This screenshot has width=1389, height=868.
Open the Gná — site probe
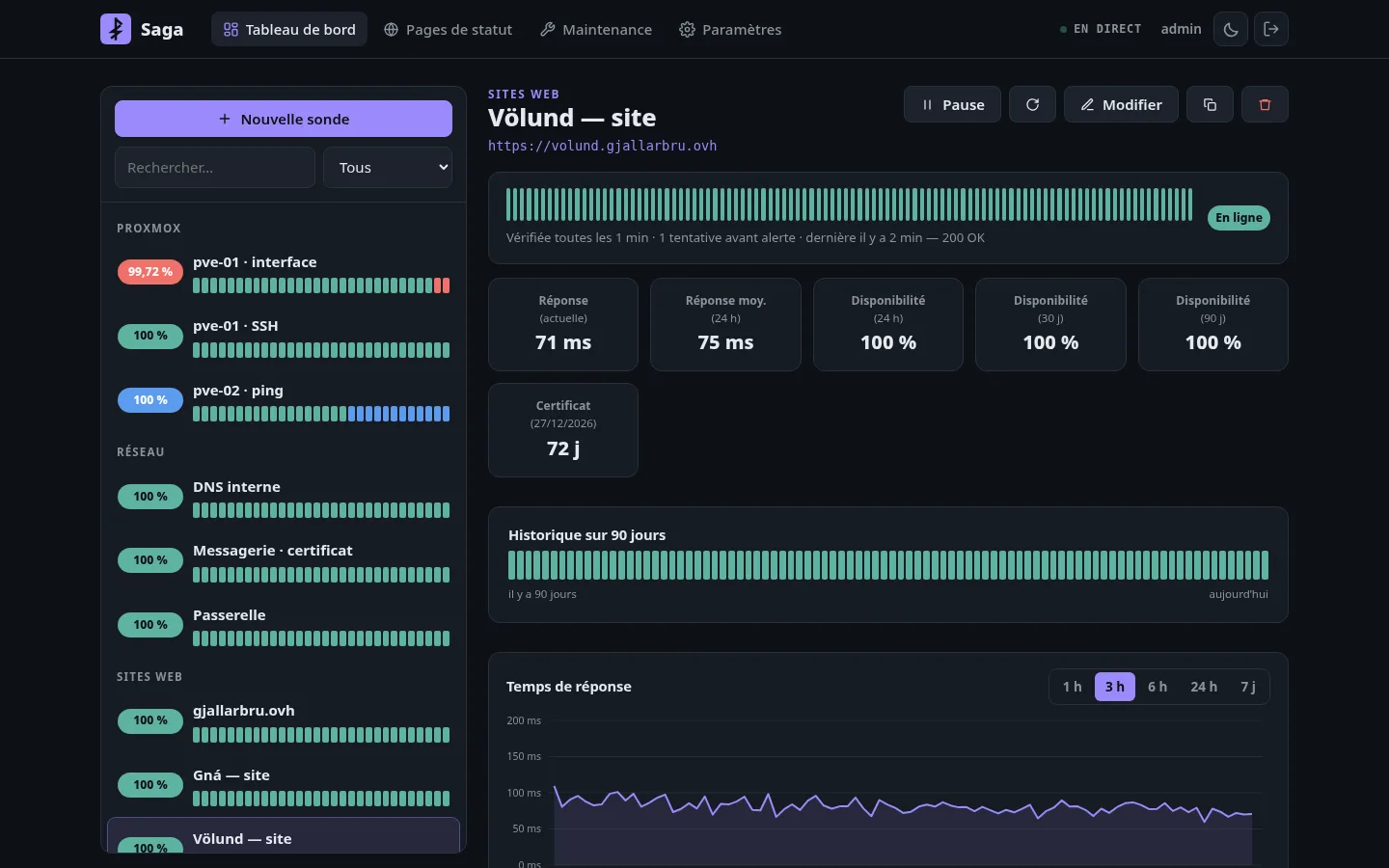click(x=284, y=786)
